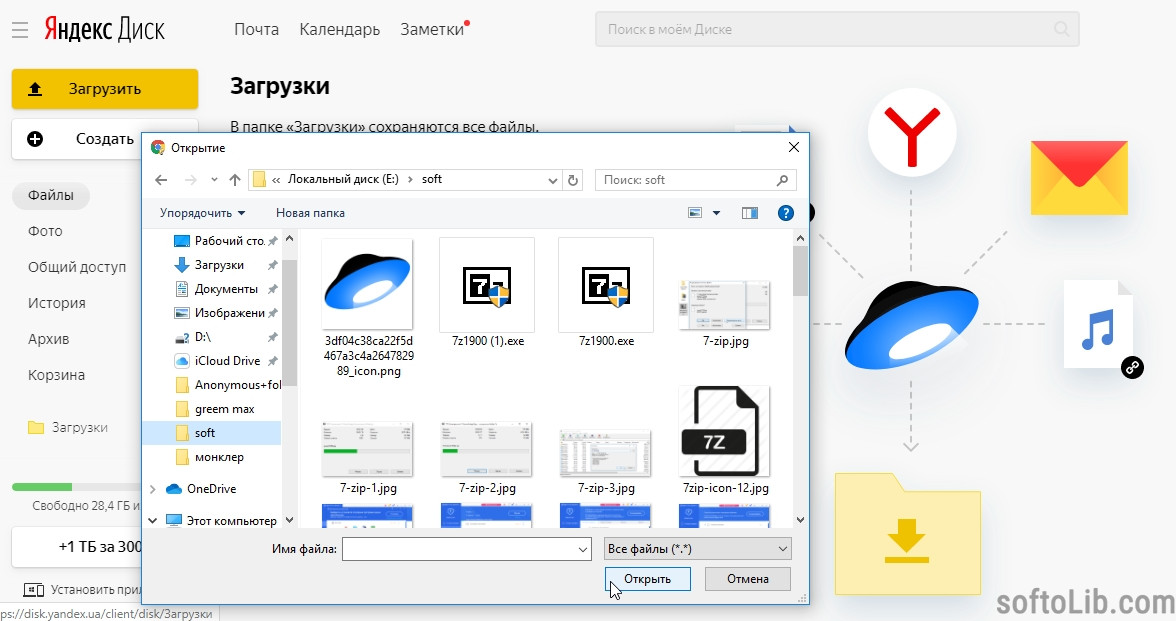Collapse the Этот компьютер tree node
Screen dimensions: 1176x621
pos(153,520)
